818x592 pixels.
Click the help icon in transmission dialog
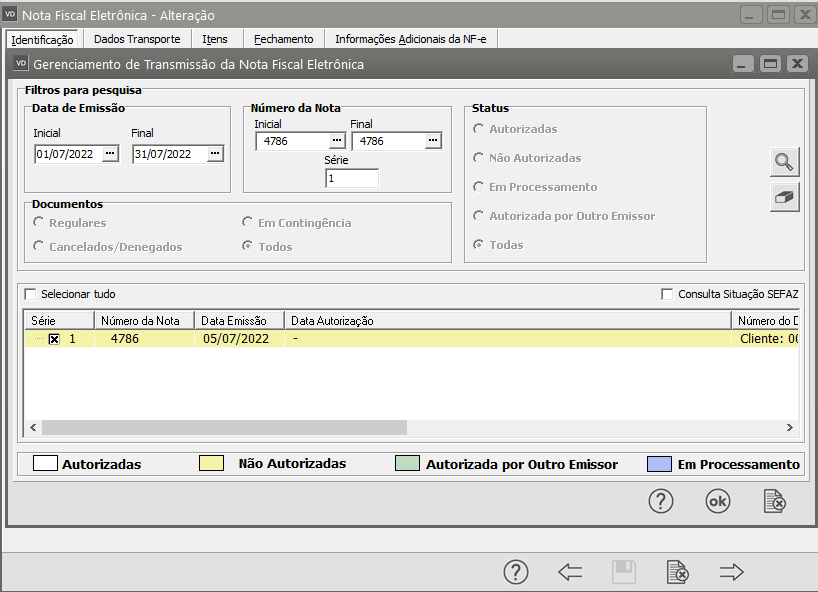click(661, 502)
